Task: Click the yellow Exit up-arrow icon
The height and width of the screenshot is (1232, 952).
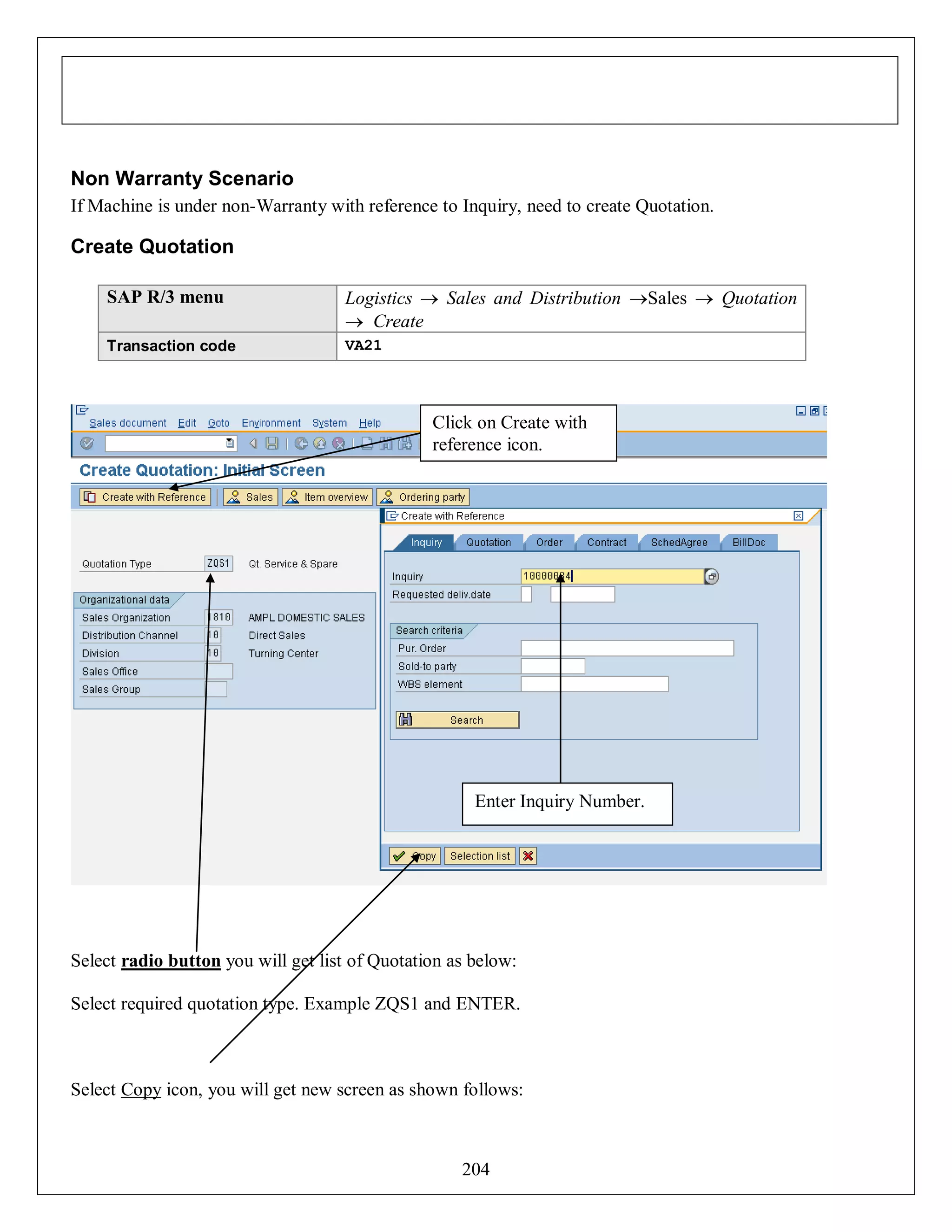Action: (320, 444)
